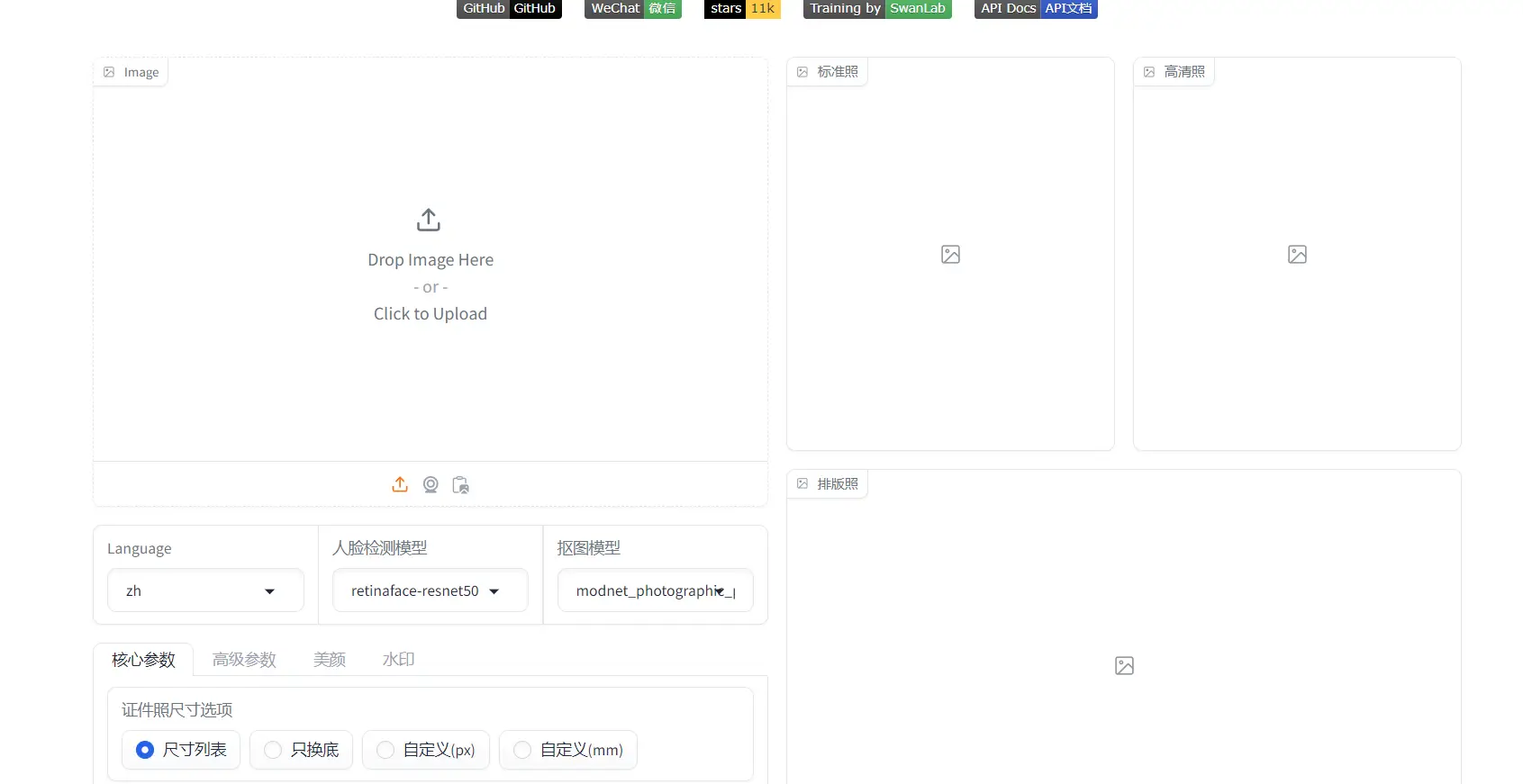Open the Language dropdown showing zh
The width and height of the screenshot is (1523, 784).
[205, 590]
